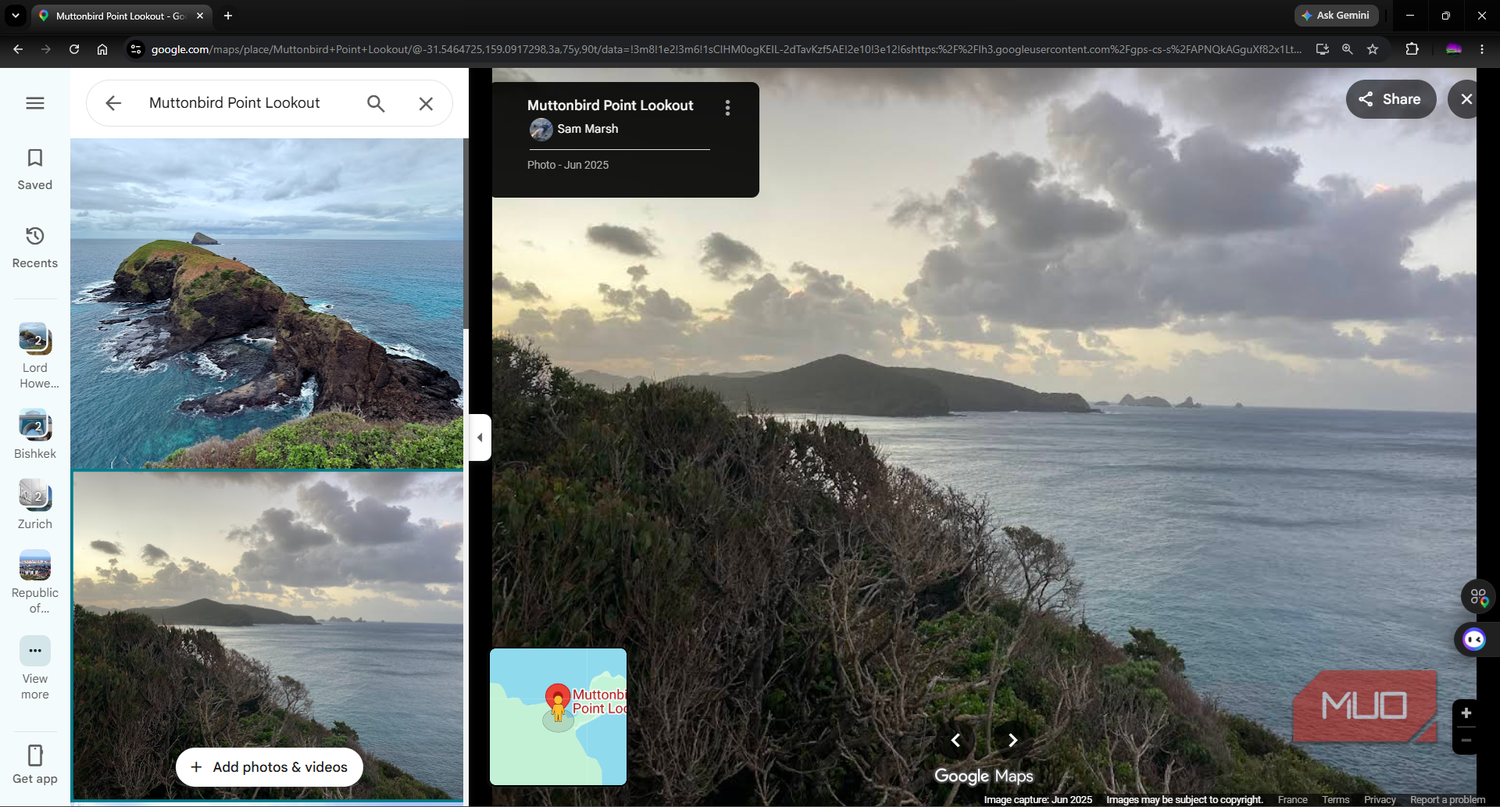Open a new browser tab
1500x807 pixels.
228,16
